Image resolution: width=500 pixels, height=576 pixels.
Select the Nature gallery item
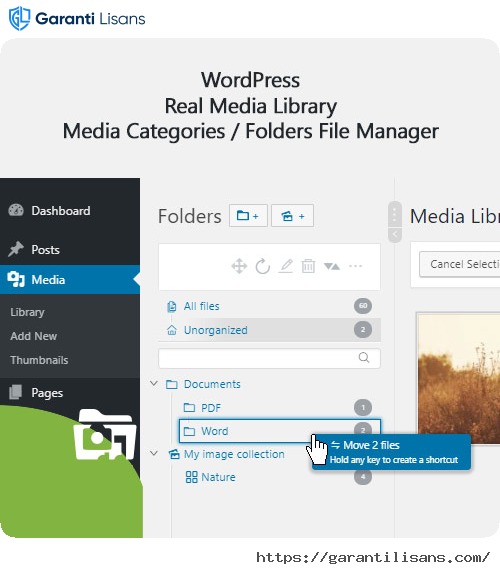pyautogui.click(x=218, y=477)
